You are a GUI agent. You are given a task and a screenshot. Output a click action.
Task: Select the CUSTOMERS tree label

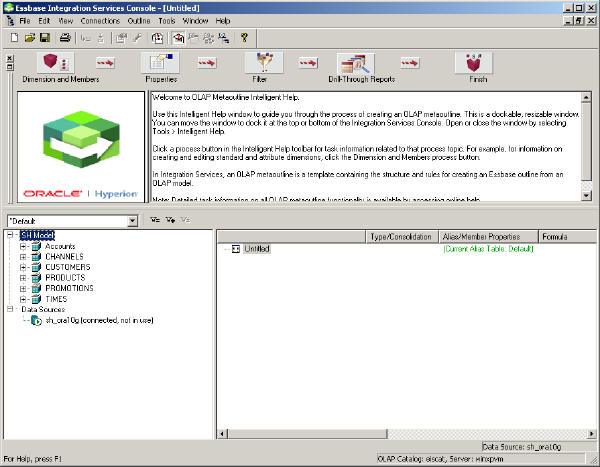pyautogui.click(x=68, y=267)
